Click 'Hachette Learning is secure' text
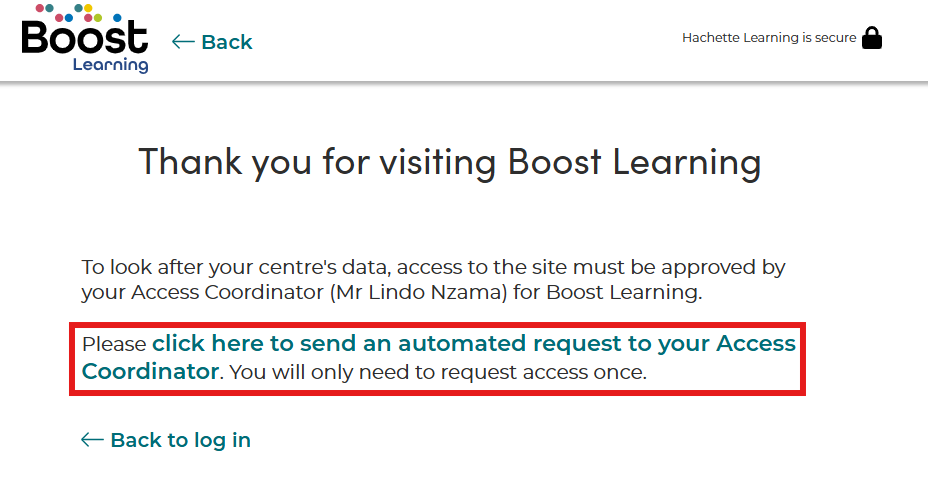The image size is (928, 491). click(x=769, y=38)
